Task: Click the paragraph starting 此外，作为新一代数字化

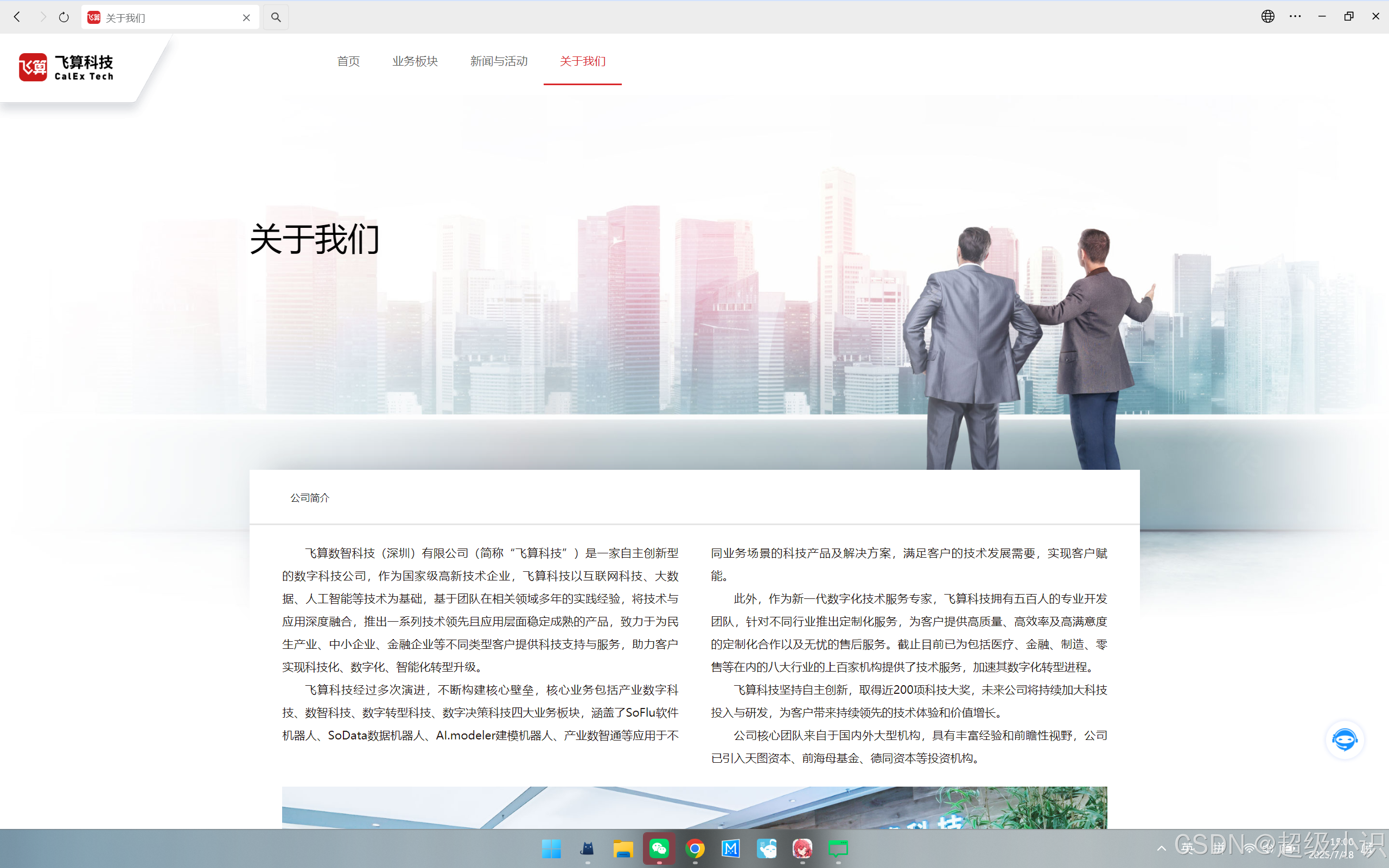Action: [x=909, y=633]
